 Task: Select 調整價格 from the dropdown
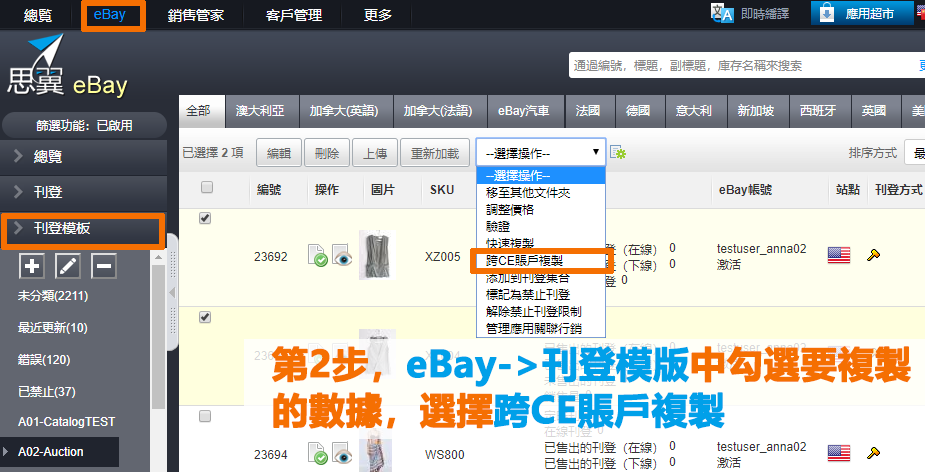tap(541, 209)
